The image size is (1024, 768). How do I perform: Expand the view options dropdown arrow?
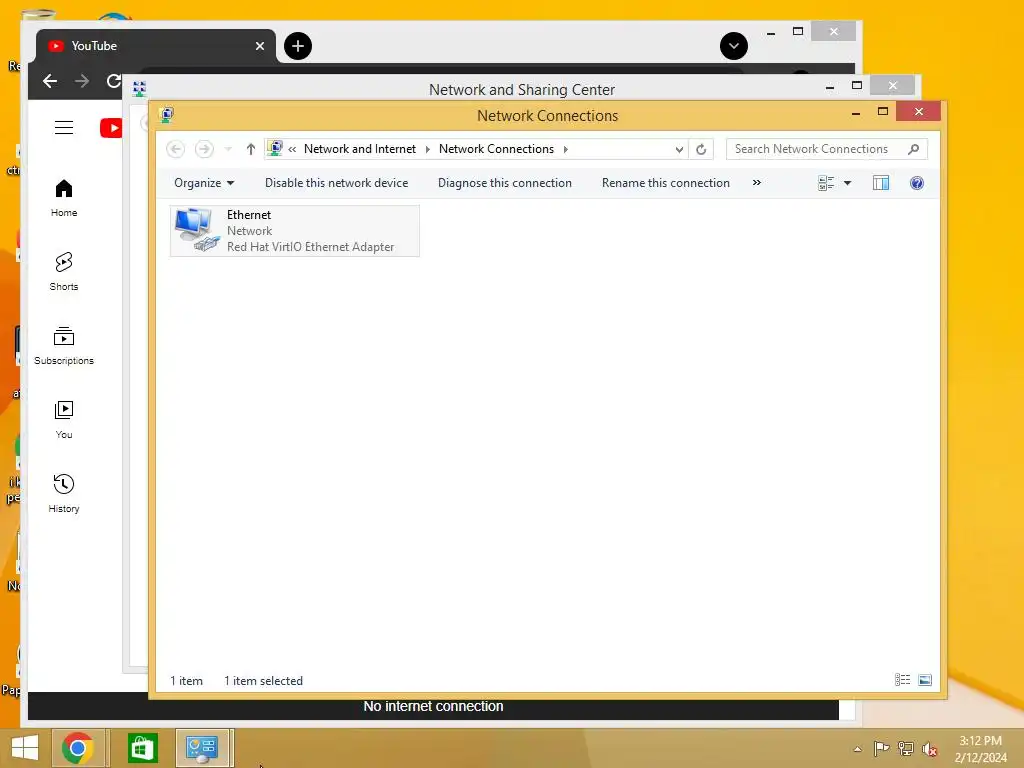tap(847, 183)
